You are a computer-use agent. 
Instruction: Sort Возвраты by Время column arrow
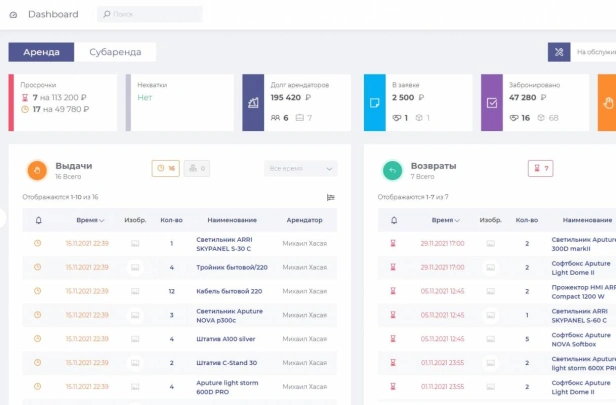(x=457, y=220)
